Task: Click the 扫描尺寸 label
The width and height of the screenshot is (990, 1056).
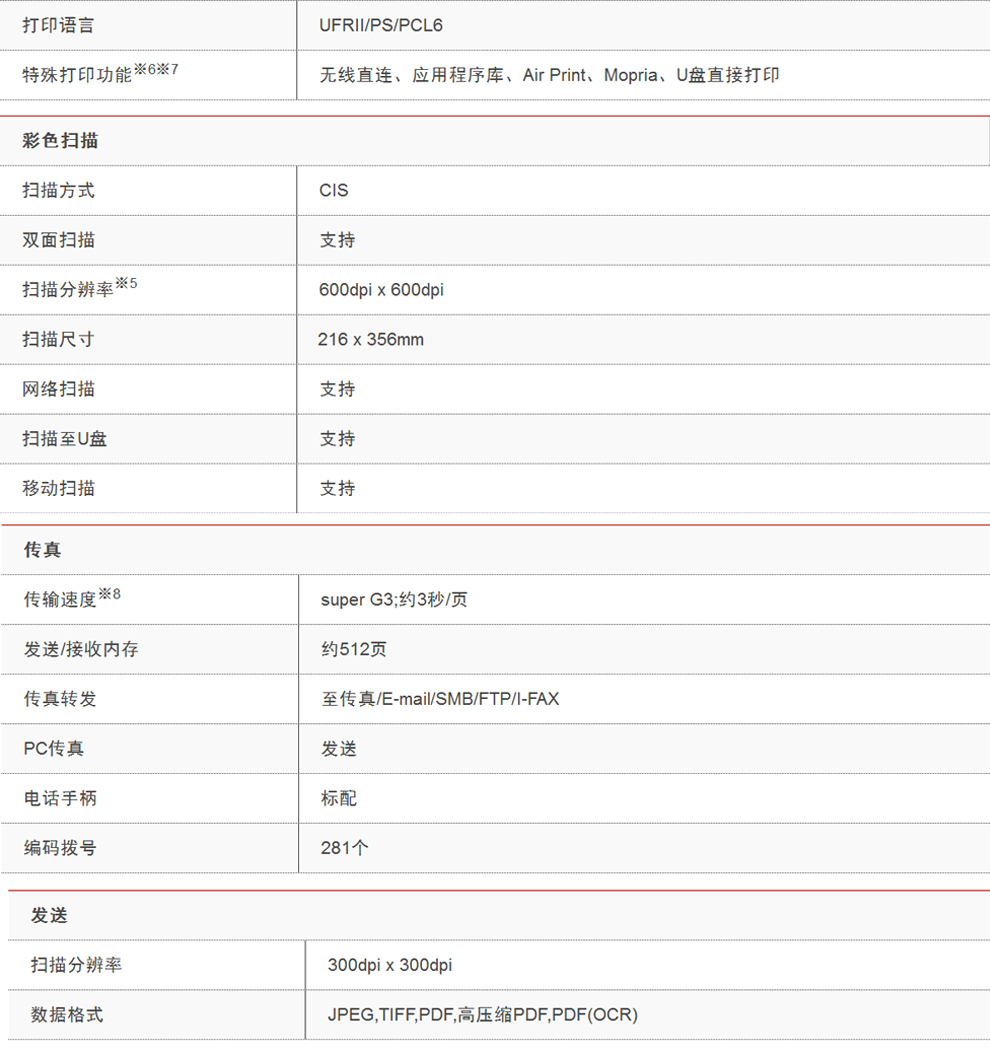Action: [58, 339]
